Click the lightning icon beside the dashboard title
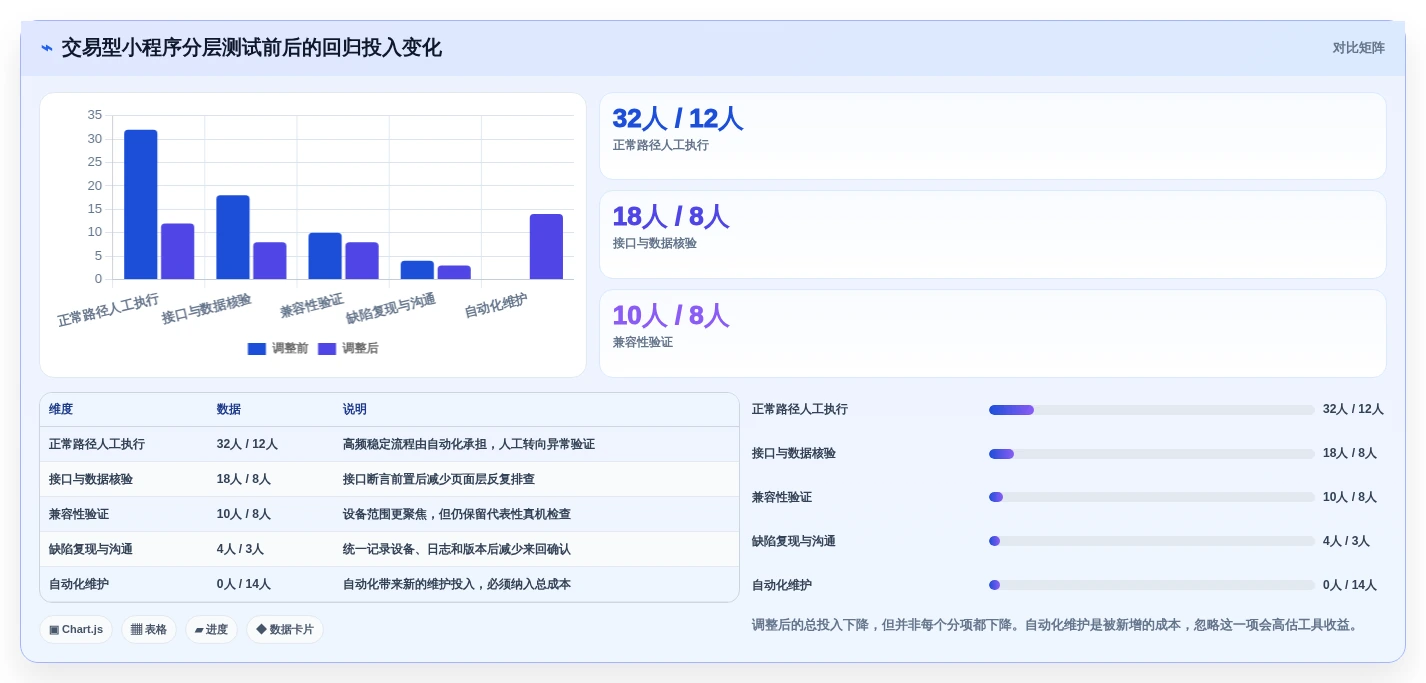 (x=47, y=48)
